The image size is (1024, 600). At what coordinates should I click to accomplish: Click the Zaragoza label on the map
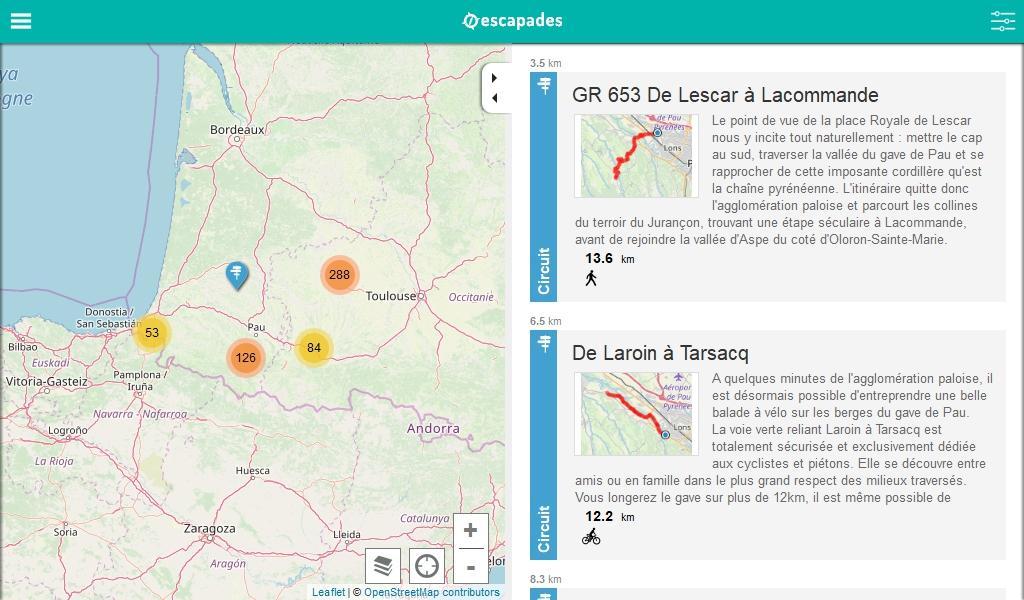209,528
